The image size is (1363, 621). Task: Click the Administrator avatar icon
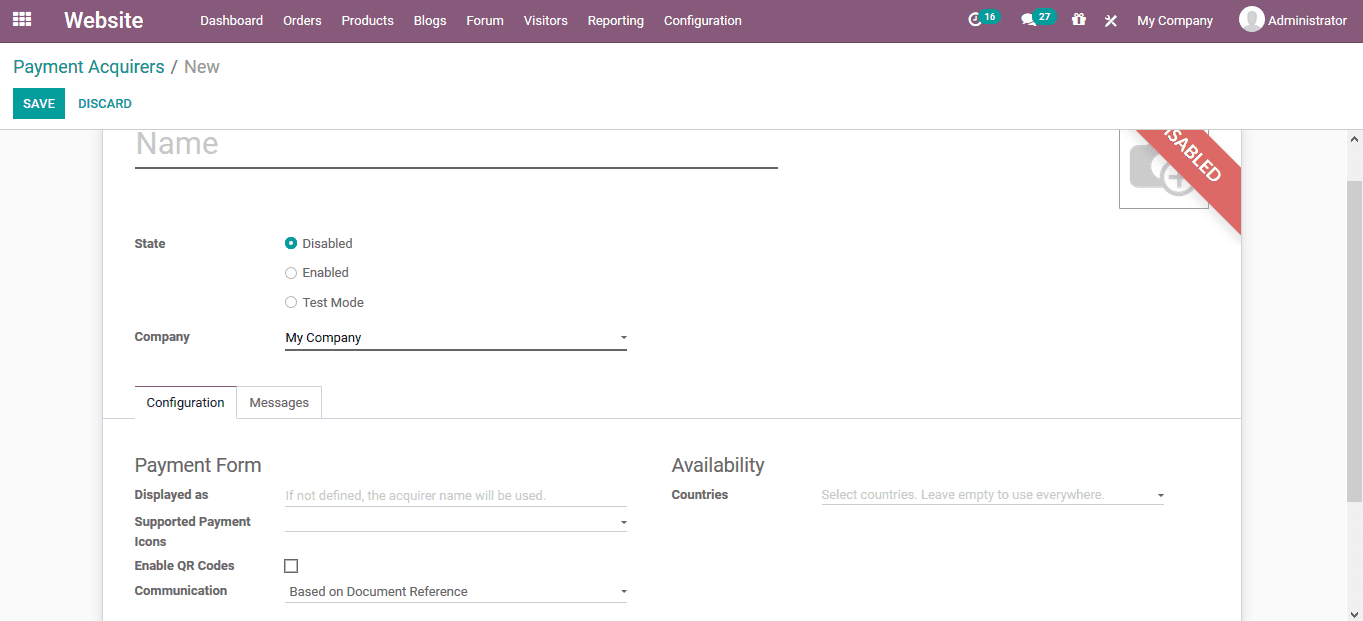click(1251, 19)
